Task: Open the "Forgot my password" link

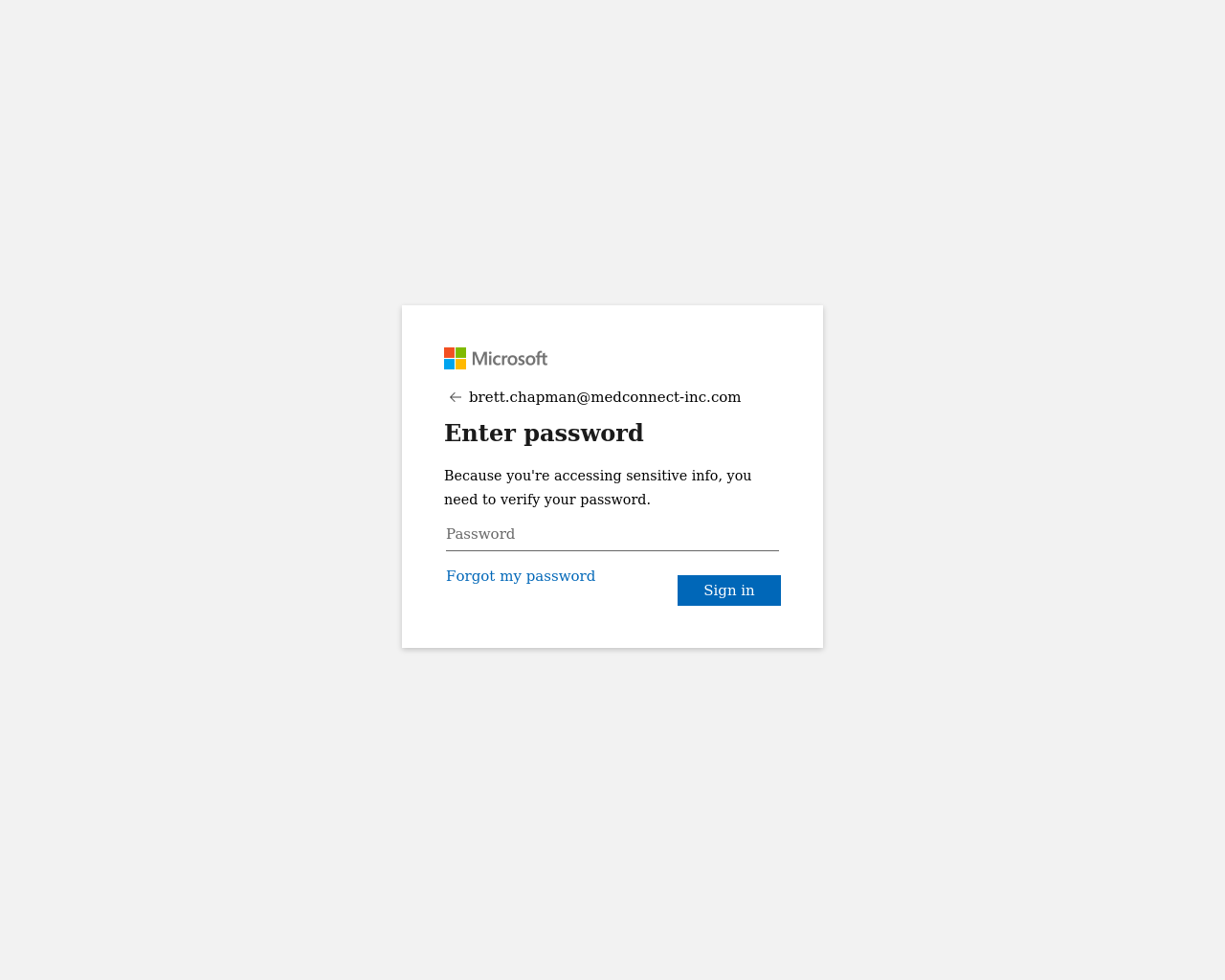Action: tap(521, 576)
